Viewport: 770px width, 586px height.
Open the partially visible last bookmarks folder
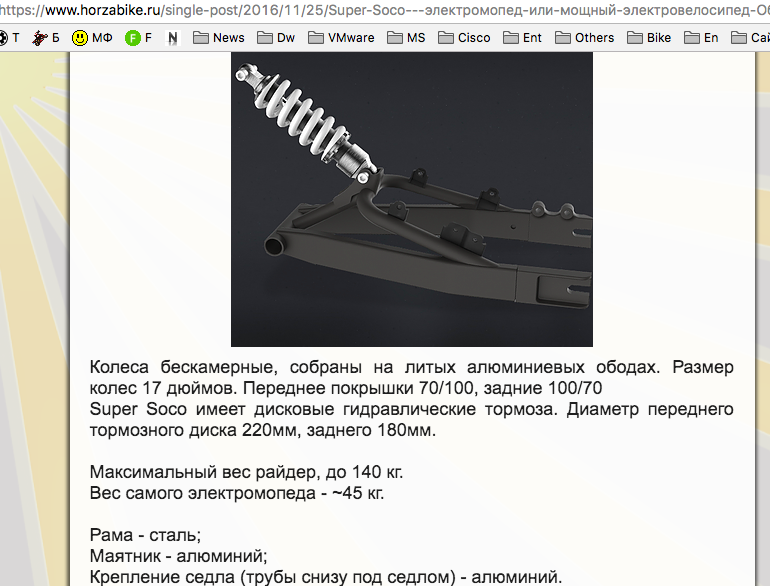(750, 38)
